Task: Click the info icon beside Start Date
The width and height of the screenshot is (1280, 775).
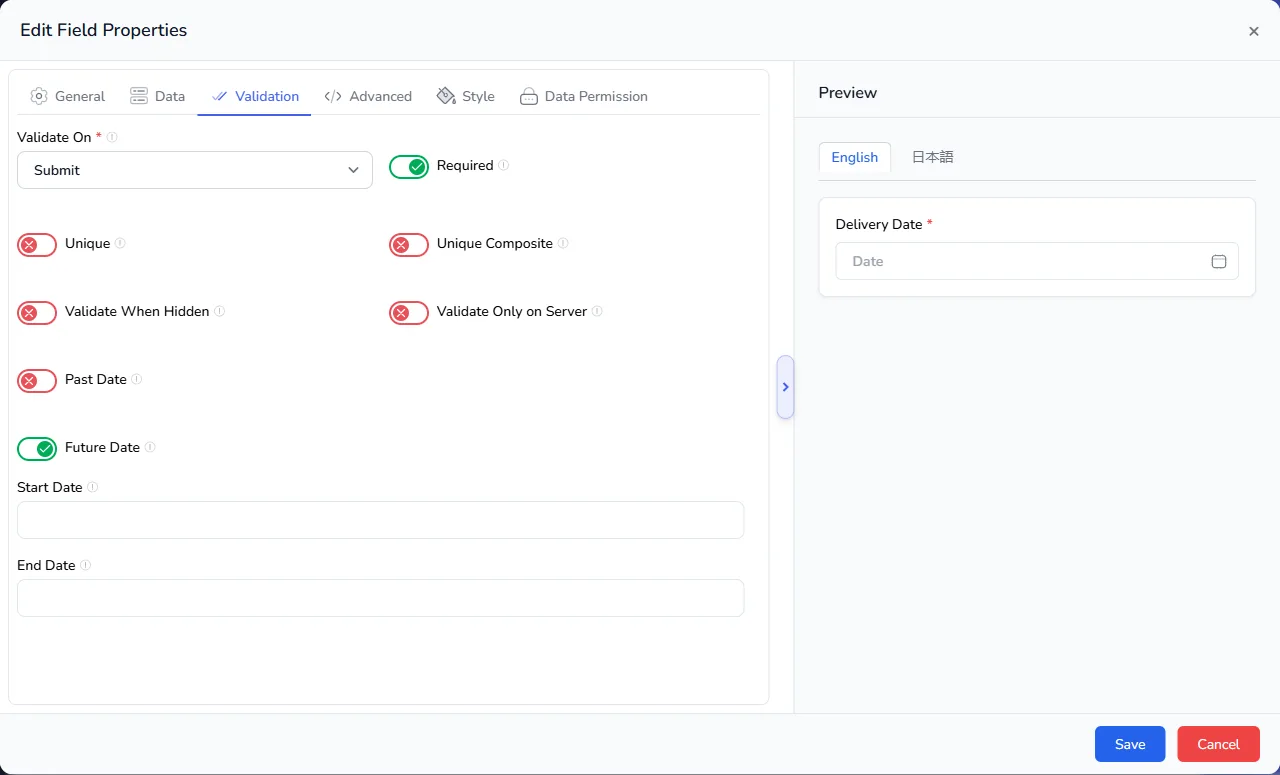Action: click(93, 487)
